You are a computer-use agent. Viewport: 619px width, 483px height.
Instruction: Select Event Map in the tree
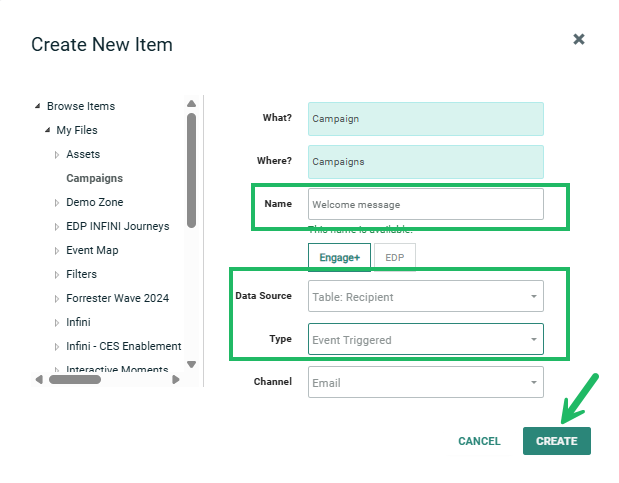pos(92,250)
